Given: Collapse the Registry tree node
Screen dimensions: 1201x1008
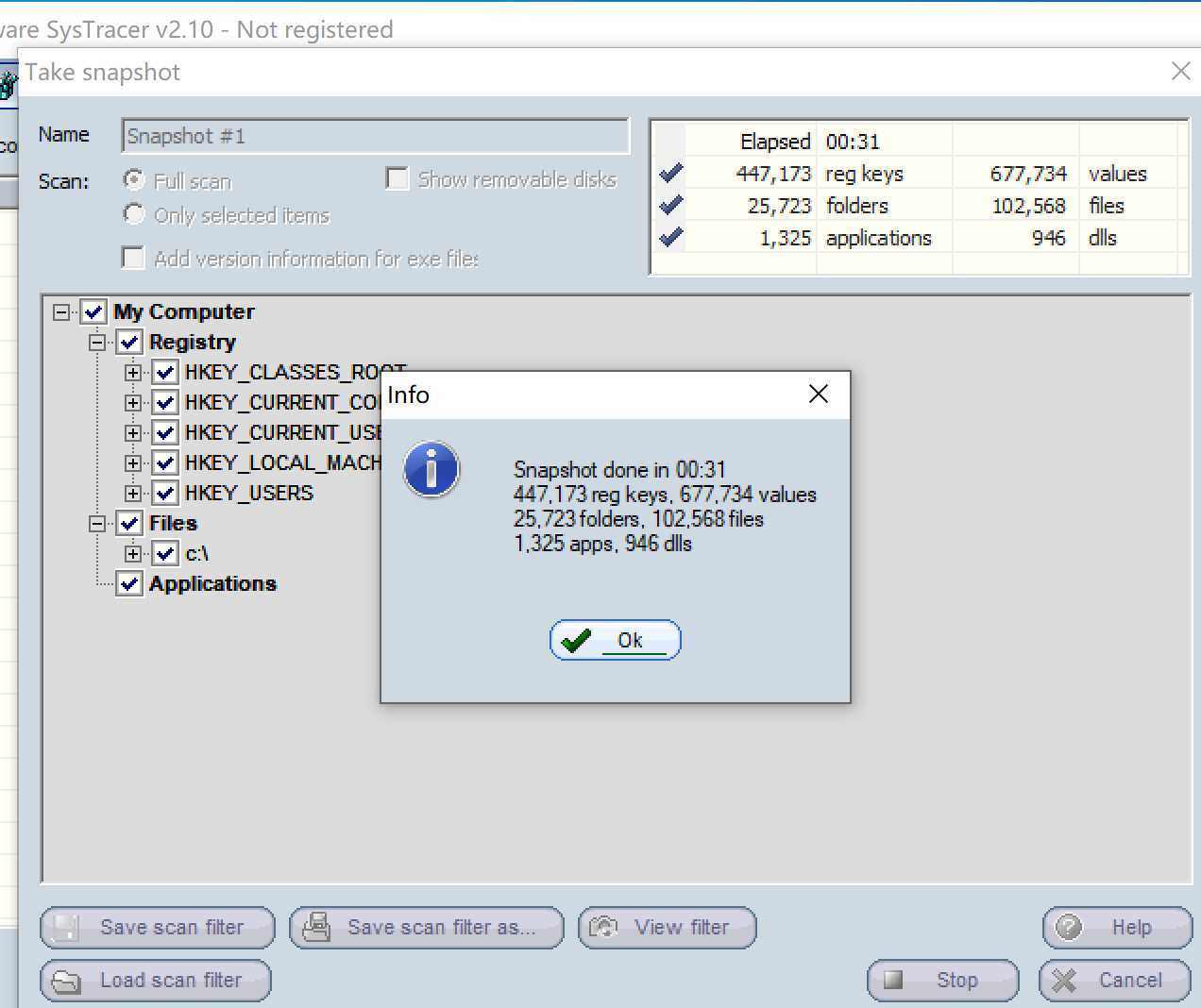Looking at the screenshot, I should tap(97, 342).
